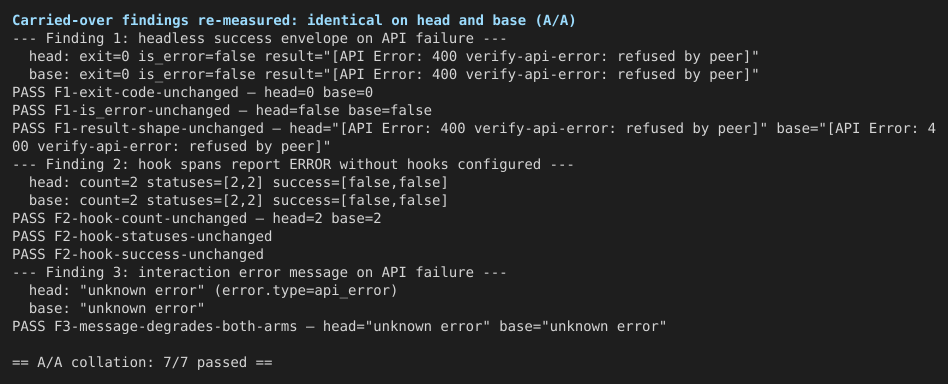The height and width of the screenshot is (384, 948).
Task: Click the Finding 1 headless success envelope line
Action: click(x=259, y=39)
